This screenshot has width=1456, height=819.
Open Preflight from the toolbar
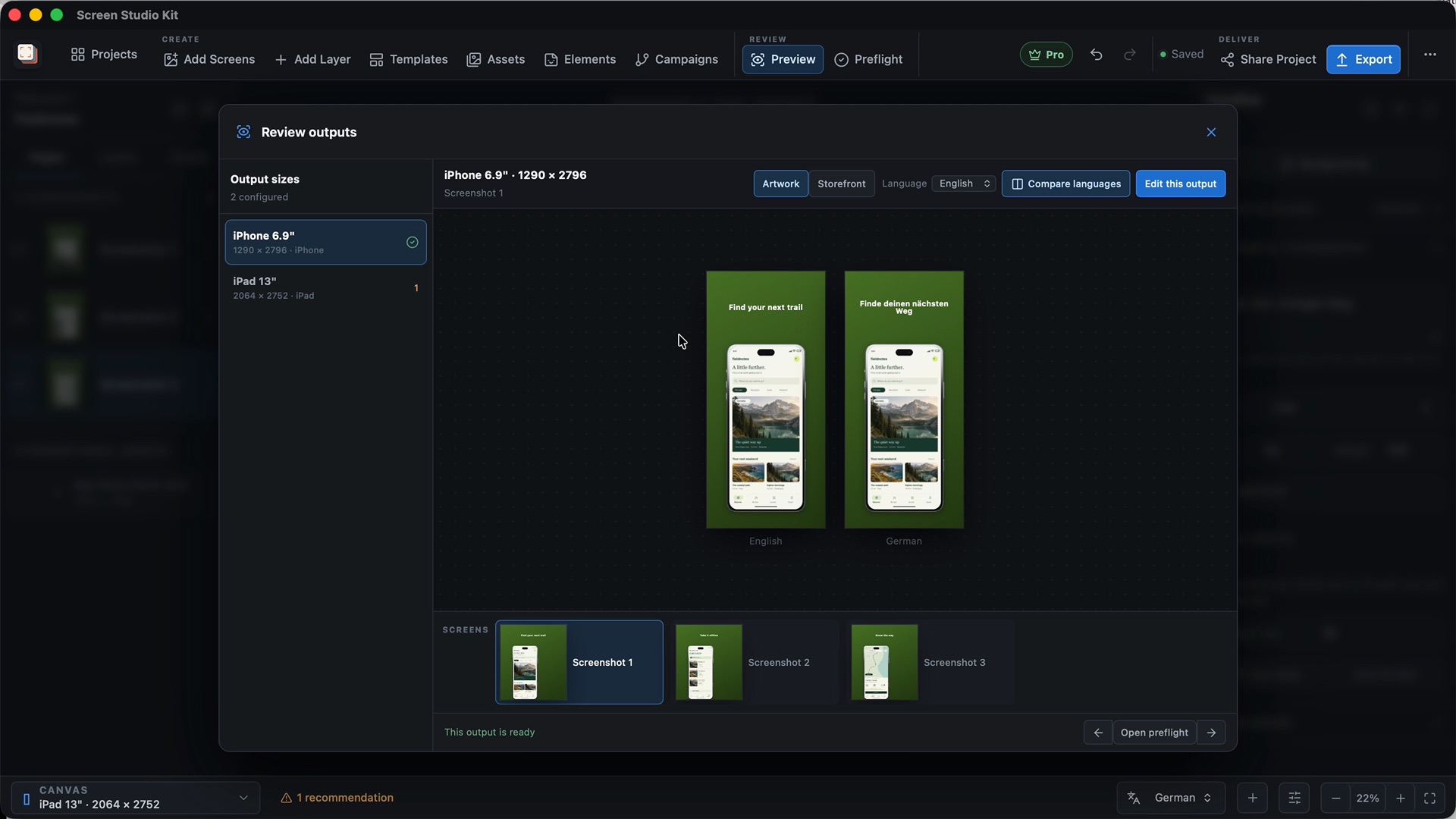[x=868, y=59]
